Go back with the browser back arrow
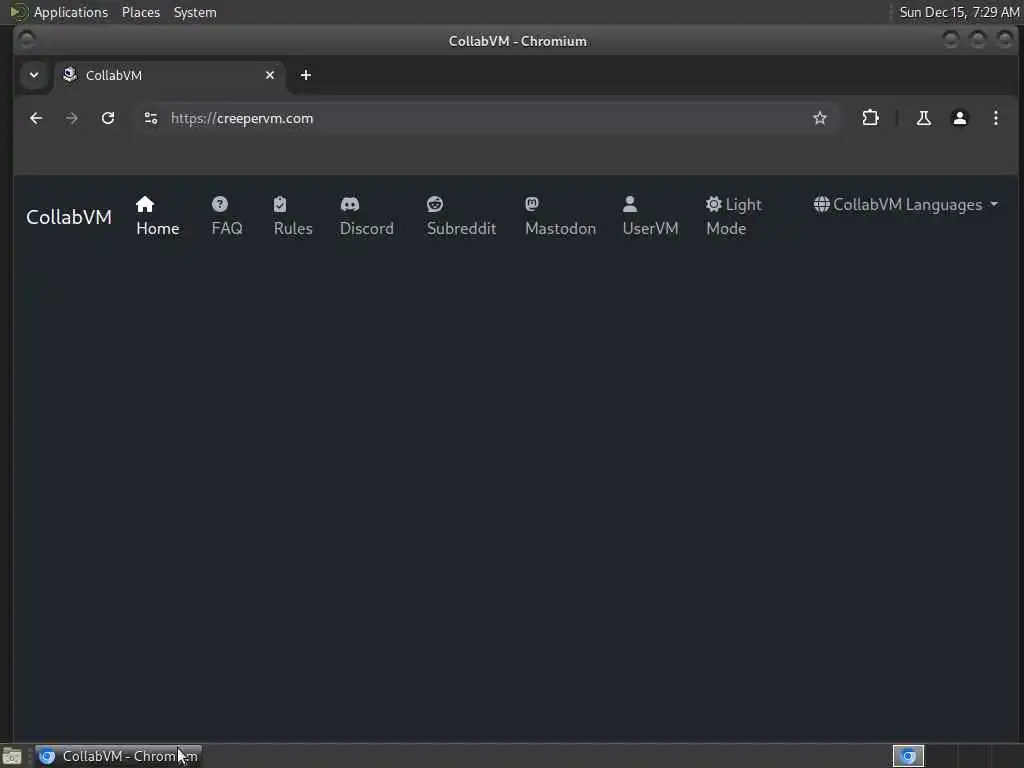Viewport: 1024px width, 768px height. 36,118
